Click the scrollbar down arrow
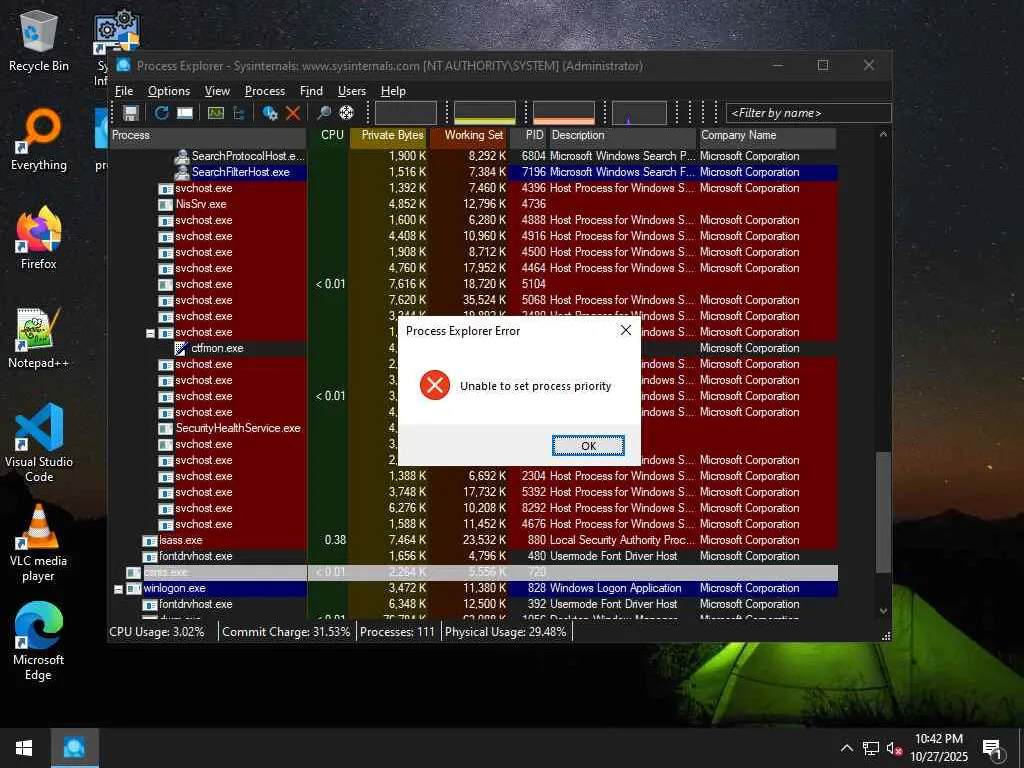This screenshot has height=768, width=1024. tap(883, 611)
